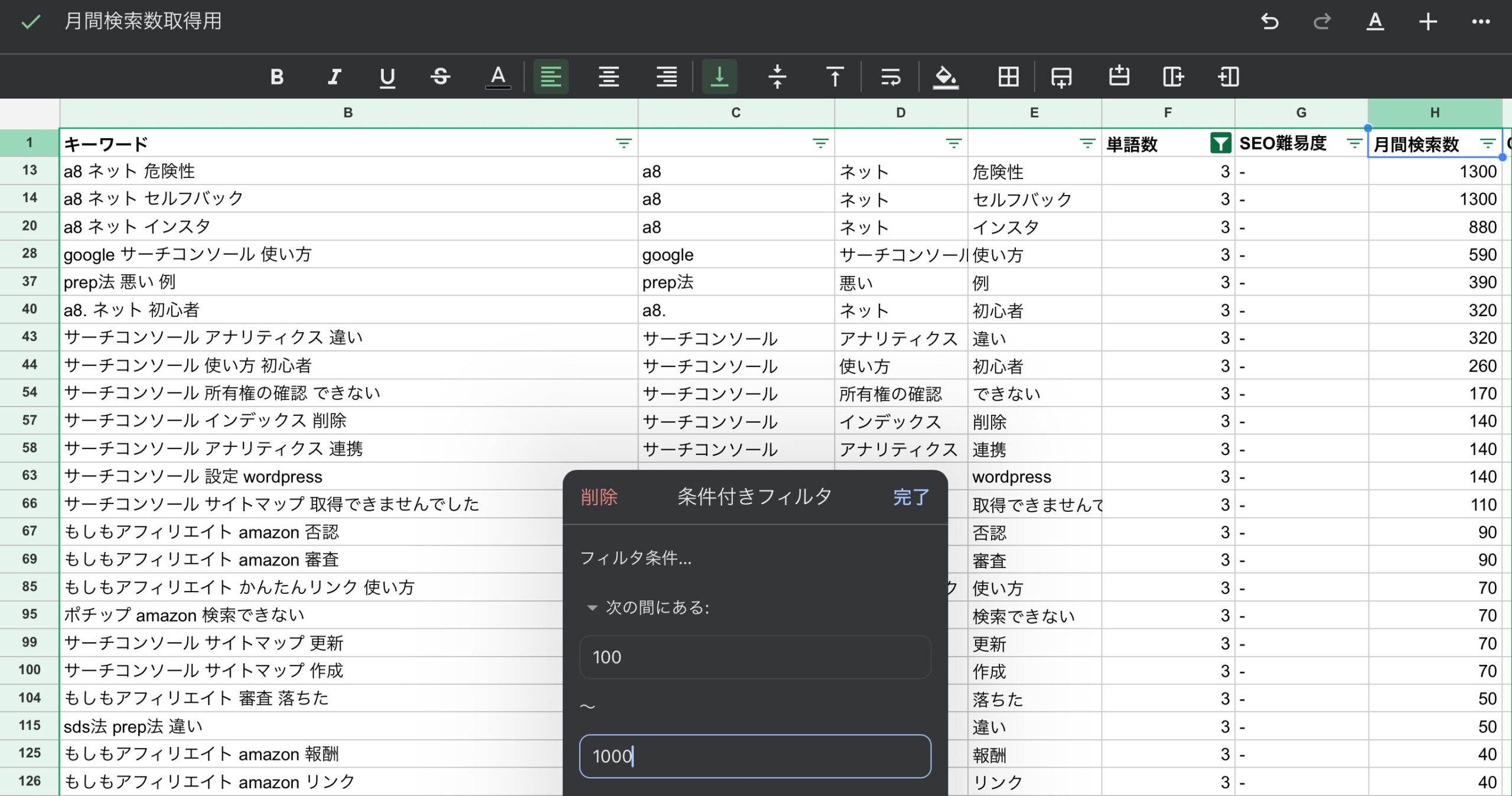Toggle italic text formatting
The image size is (1512, 796).
point(334,76)
